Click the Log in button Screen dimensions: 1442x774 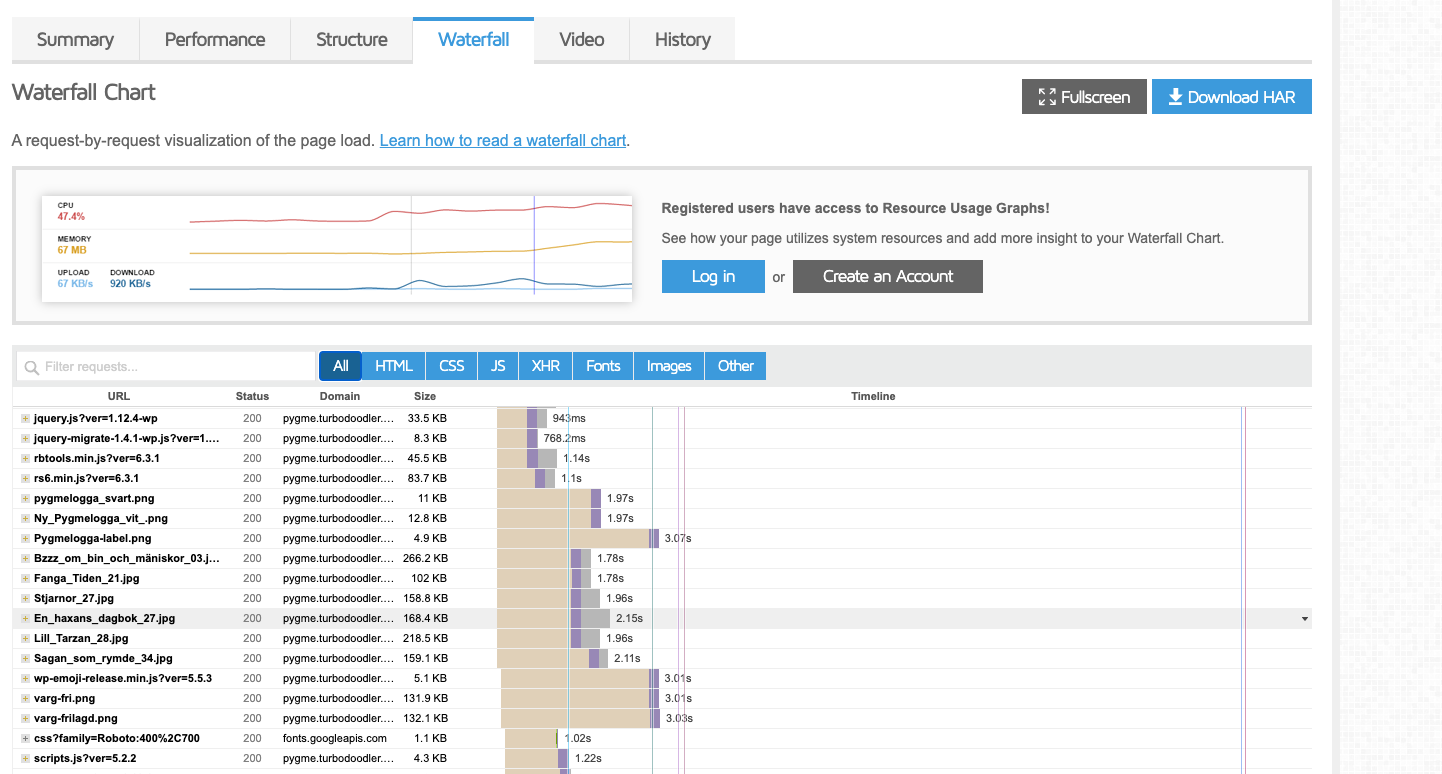click(x=713, y=277)
